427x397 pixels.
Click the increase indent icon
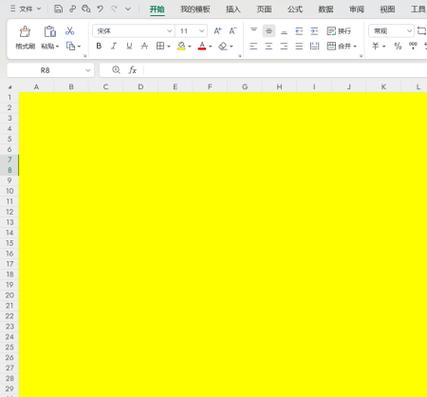pyautogui.click(x=314, y=31)
